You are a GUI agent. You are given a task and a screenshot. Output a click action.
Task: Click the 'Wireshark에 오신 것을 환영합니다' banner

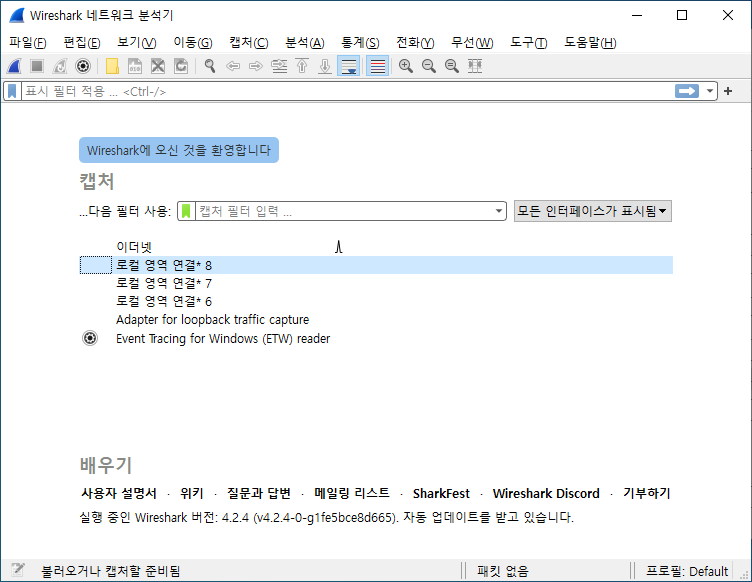point(179,150)
